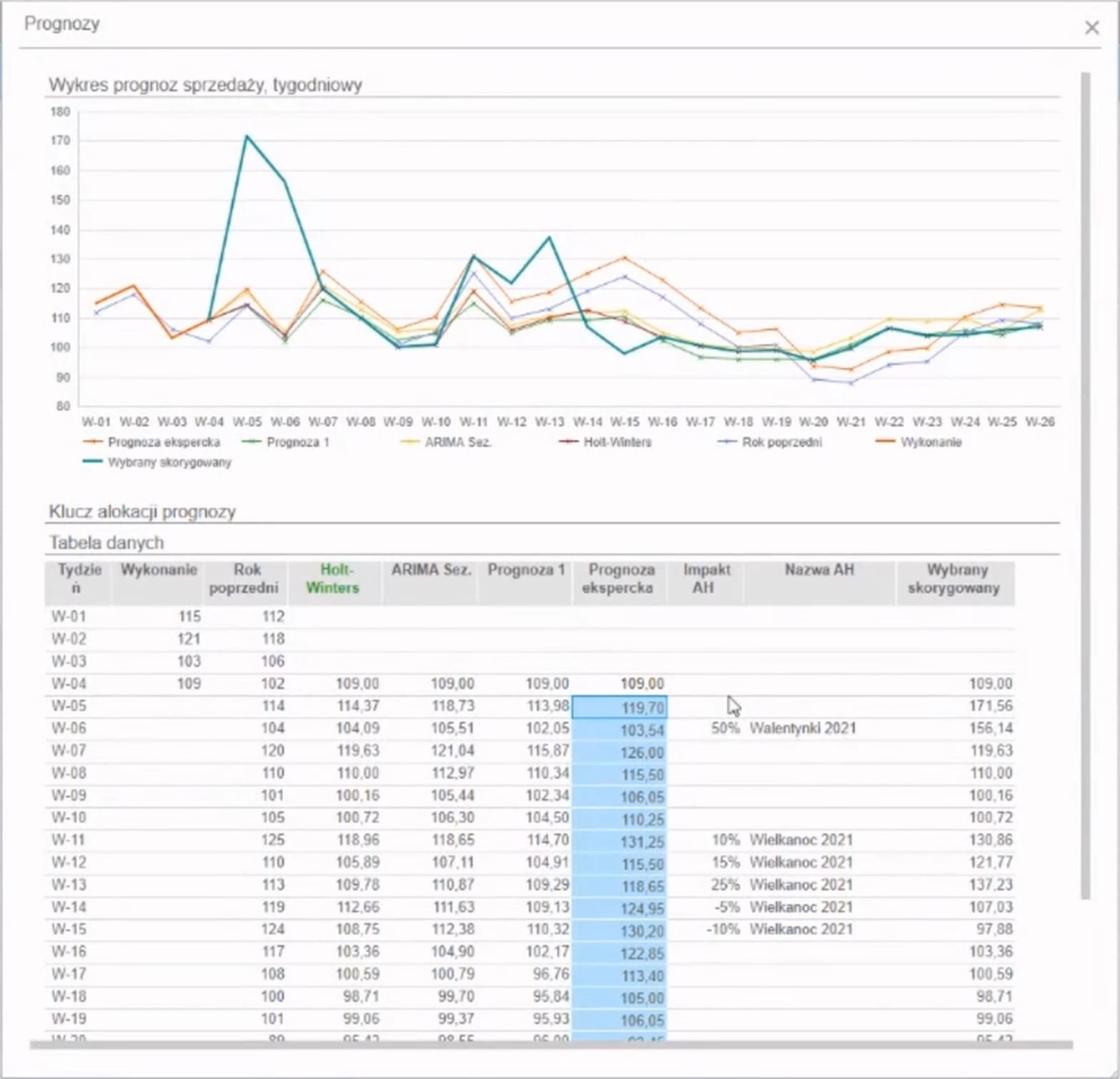
Task: Click the horizontal scrollbar at bottom
Action: (550, 1045)
